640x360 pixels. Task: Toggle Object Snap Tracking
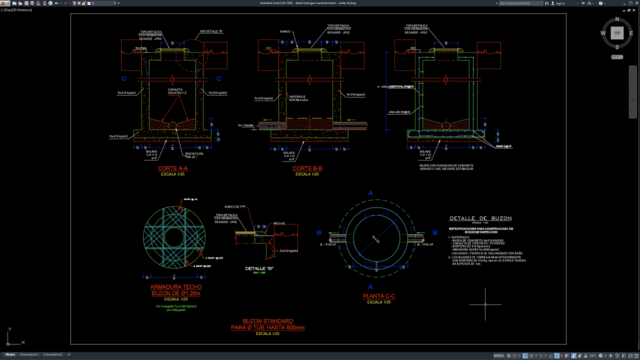coord(550,356)
